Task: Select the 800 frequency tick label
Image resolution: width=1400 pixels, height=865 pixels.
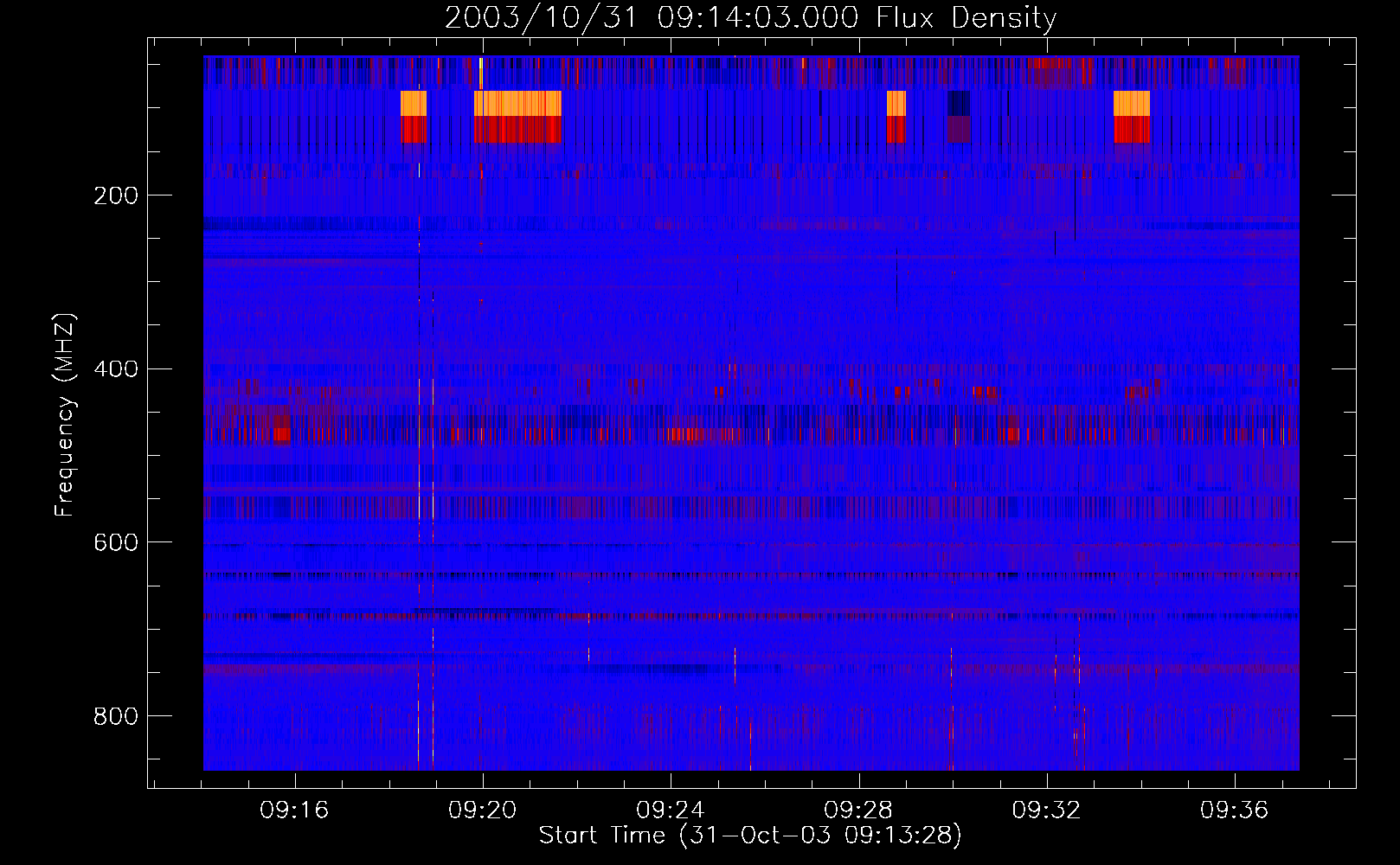Action: point(116,716)
